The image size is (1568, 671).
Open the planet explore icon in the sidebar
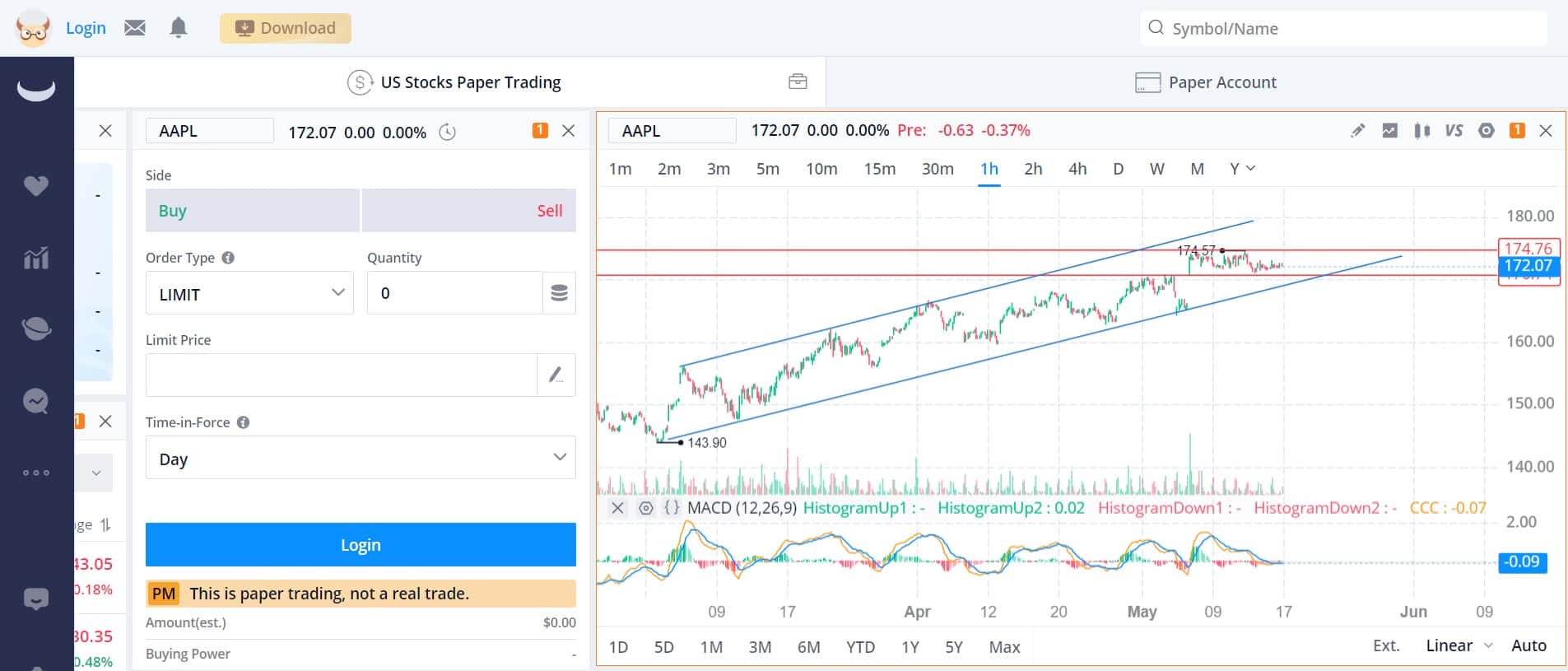(36, 329)
